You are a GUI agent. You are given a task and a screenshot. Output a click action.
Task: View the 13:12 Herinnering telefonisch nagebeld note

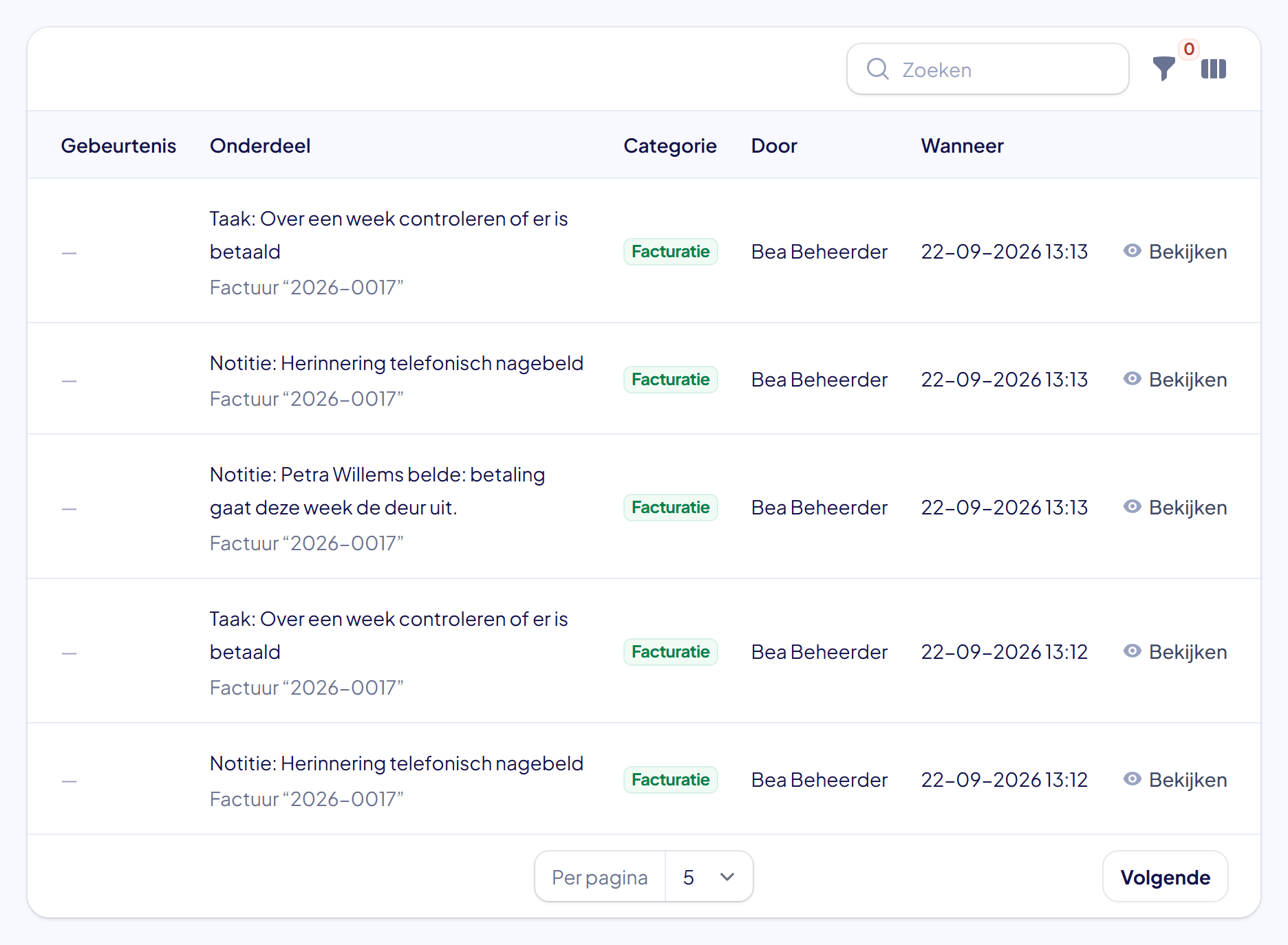click(x=1175, y=780)
